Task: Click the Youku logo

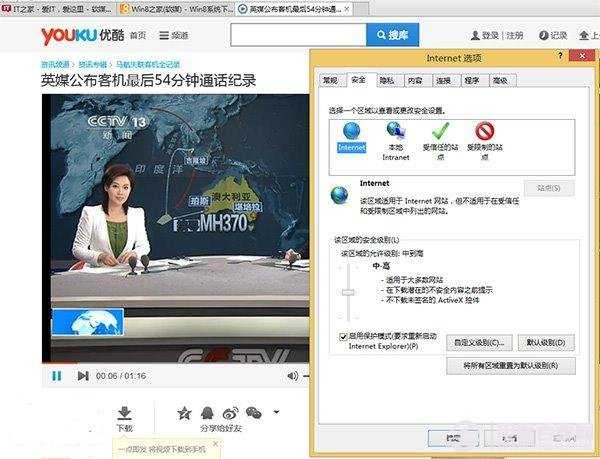Action: (x=82, y=36)
